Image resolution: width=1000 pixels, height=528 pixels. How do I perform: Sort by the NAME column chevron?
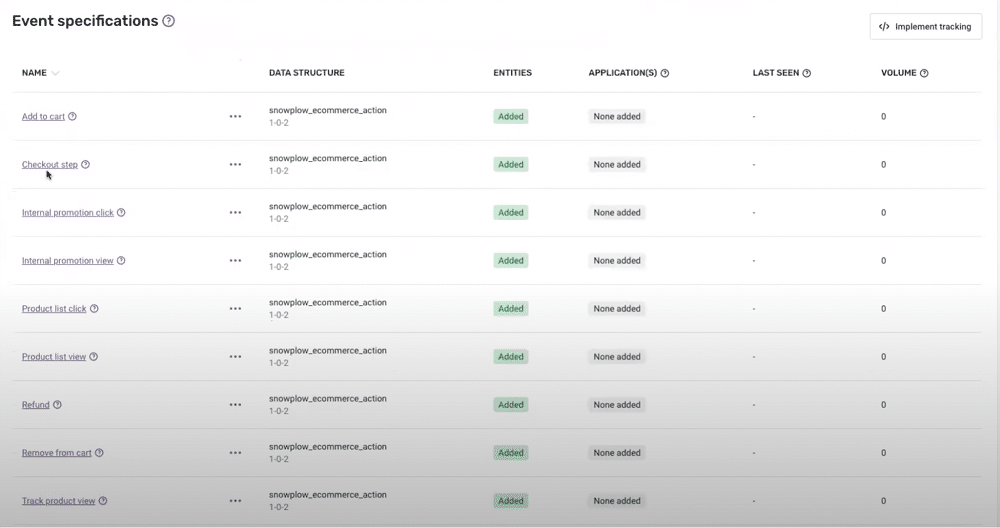click(55, 73)
